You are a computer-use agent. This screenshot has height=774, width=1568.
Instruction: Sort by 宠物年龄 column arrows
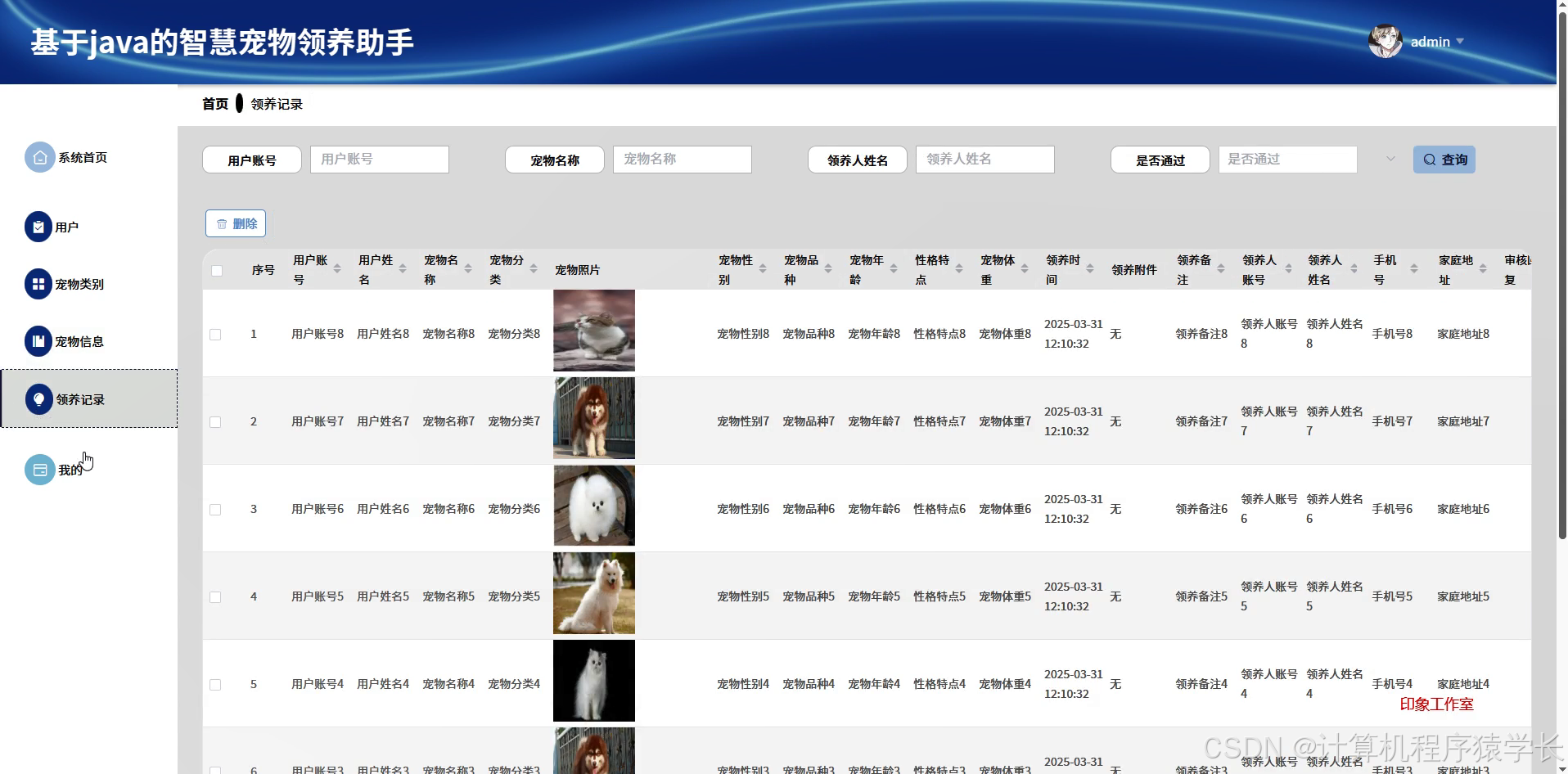(893, 269)
